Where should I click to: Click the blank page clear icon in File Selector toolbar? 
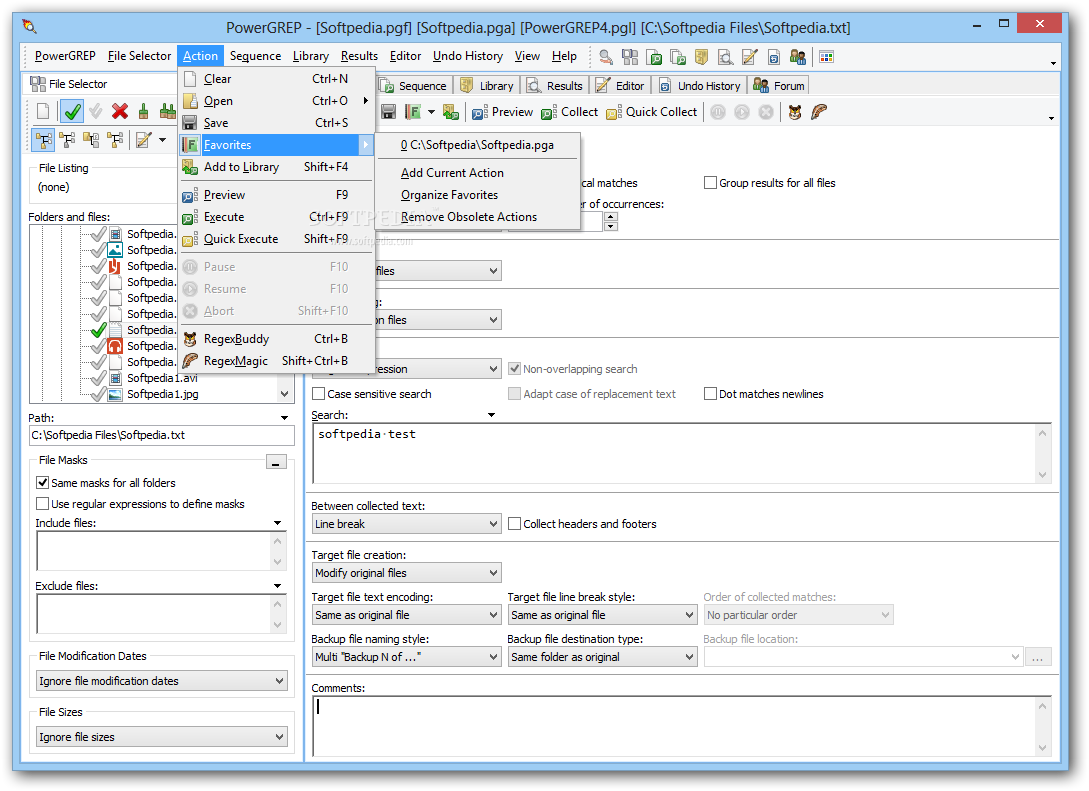click(43, 111)
